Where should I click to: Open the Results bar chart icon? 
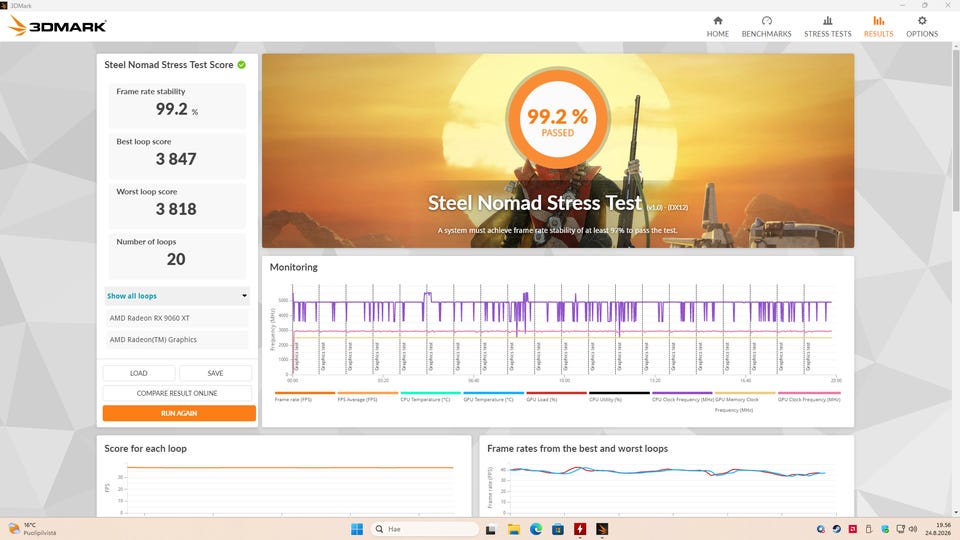(x=879, y=21)
